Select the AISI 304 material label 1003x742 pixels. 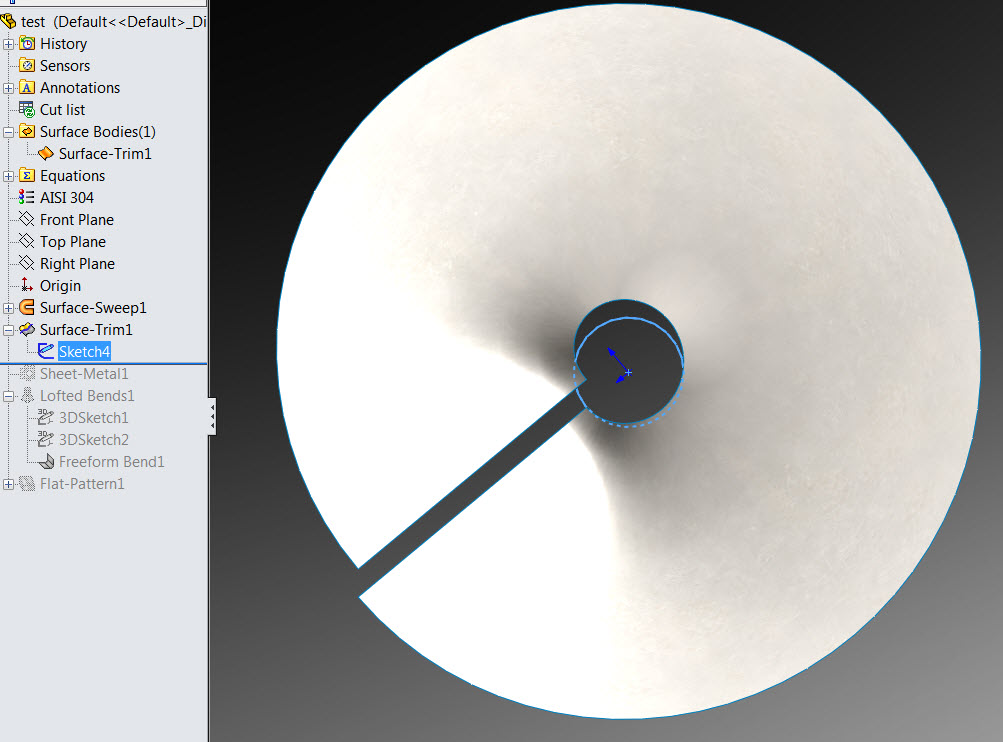(x=67, y=197)
